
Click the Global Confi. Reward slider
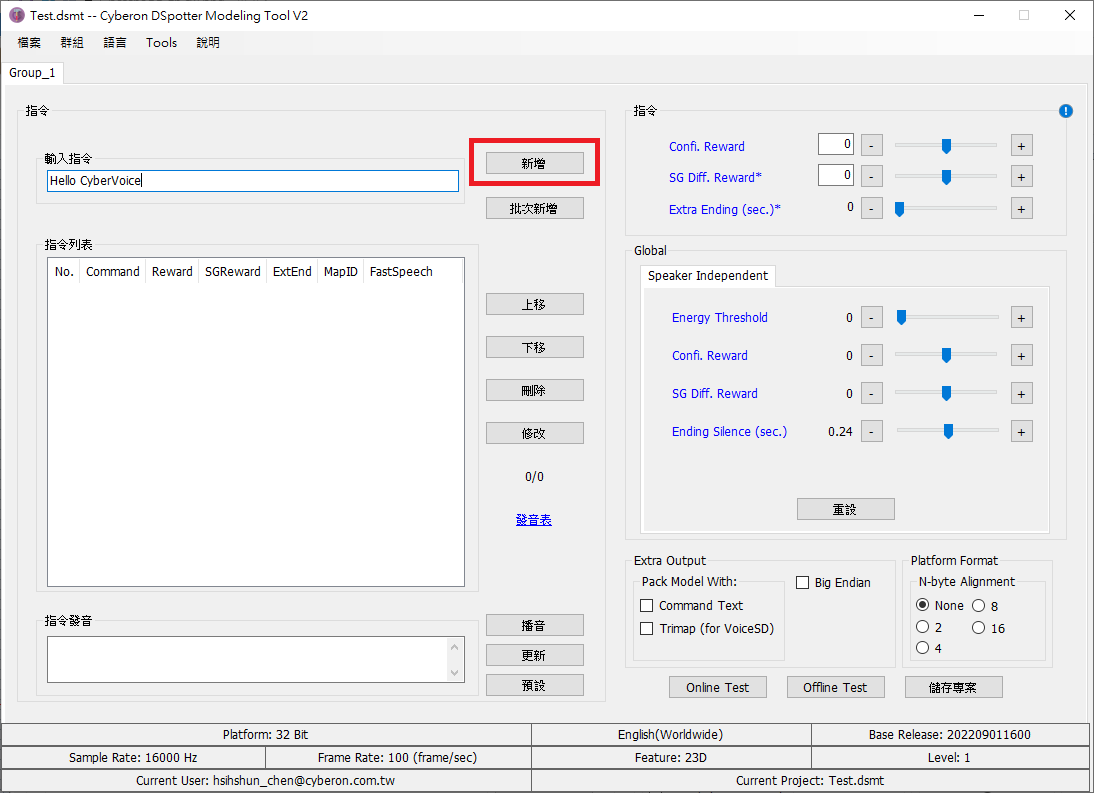pyautogui.click(x=946, y=356)
